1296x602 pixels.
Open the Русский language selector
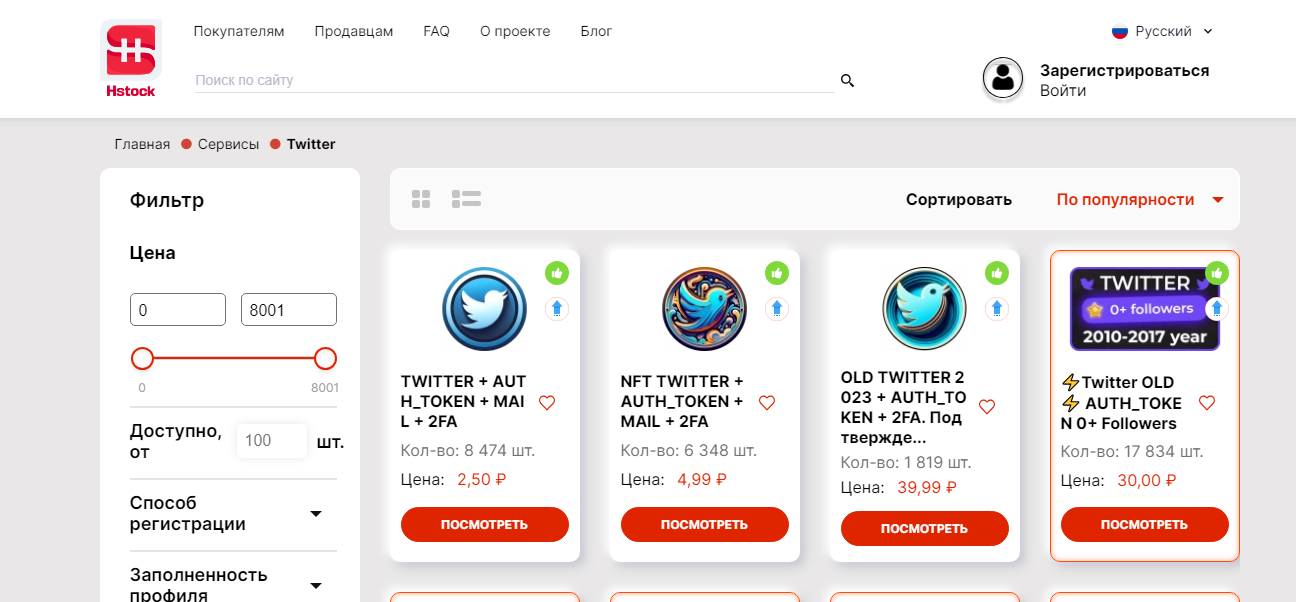[x=1163, y=32]
